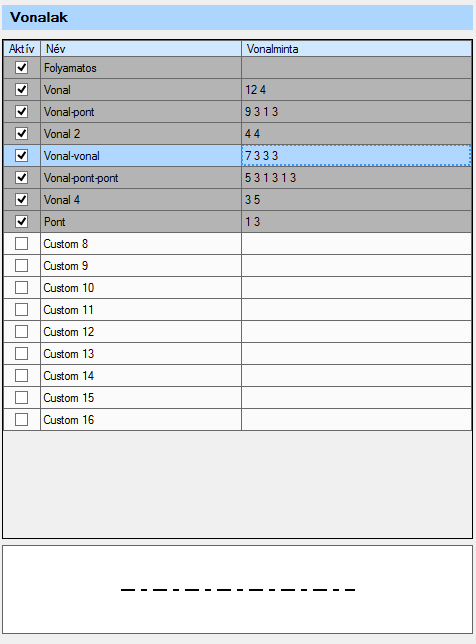Image resolution: width=476 pixels, height=644 pixels.
Task: Disable the Vonal-pont line checkbox
Action: 21,111
